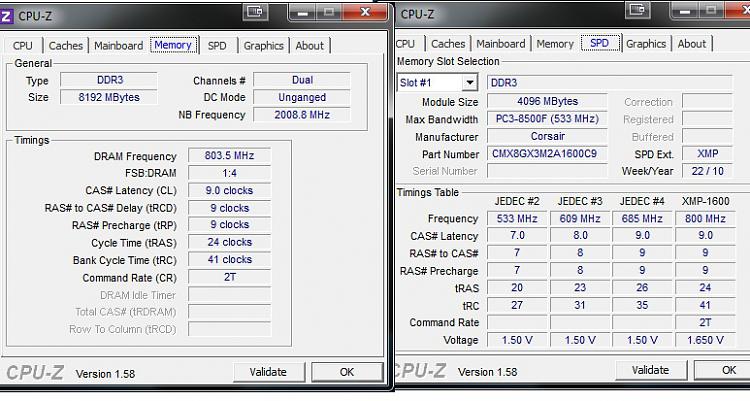Click the JEDEC #2 frequency 533 MHz cell

[x=517, y=219]
